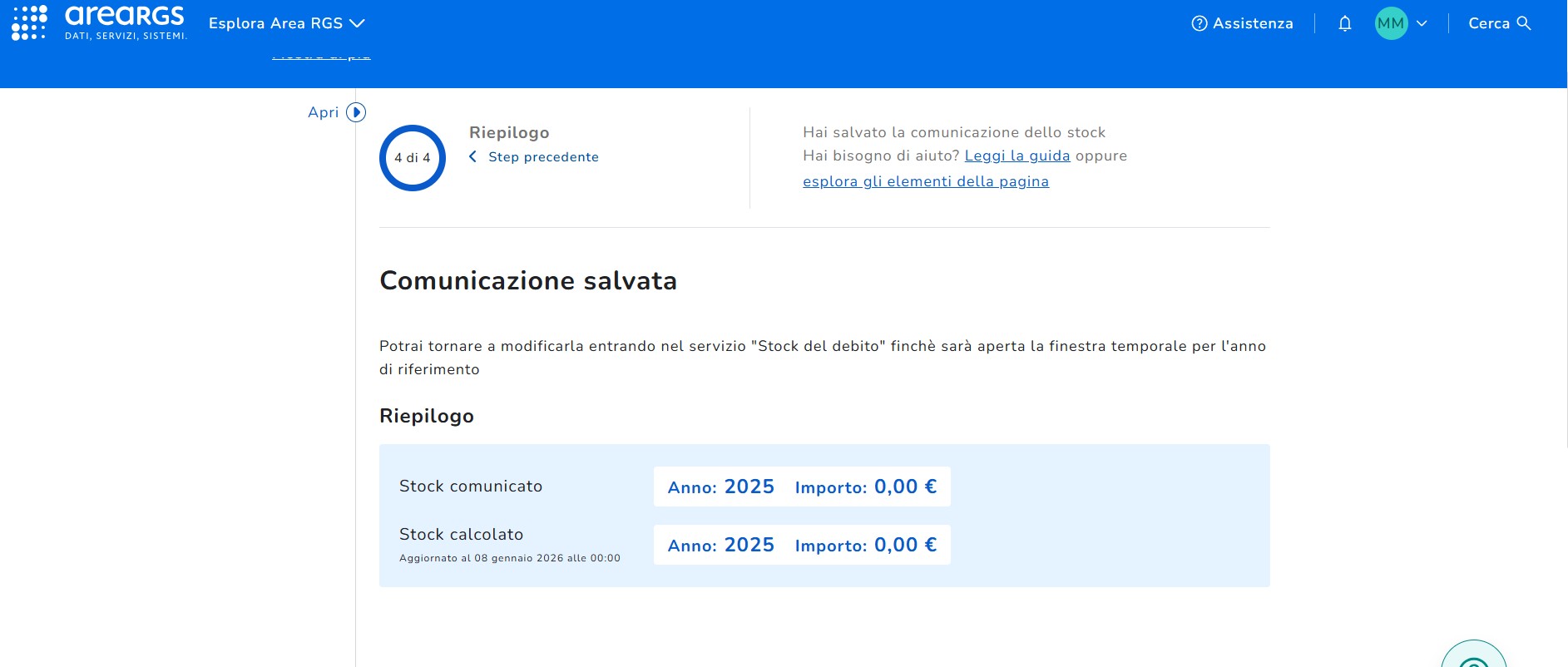Open notifications via the bell icon

[x=1344, y=23]
